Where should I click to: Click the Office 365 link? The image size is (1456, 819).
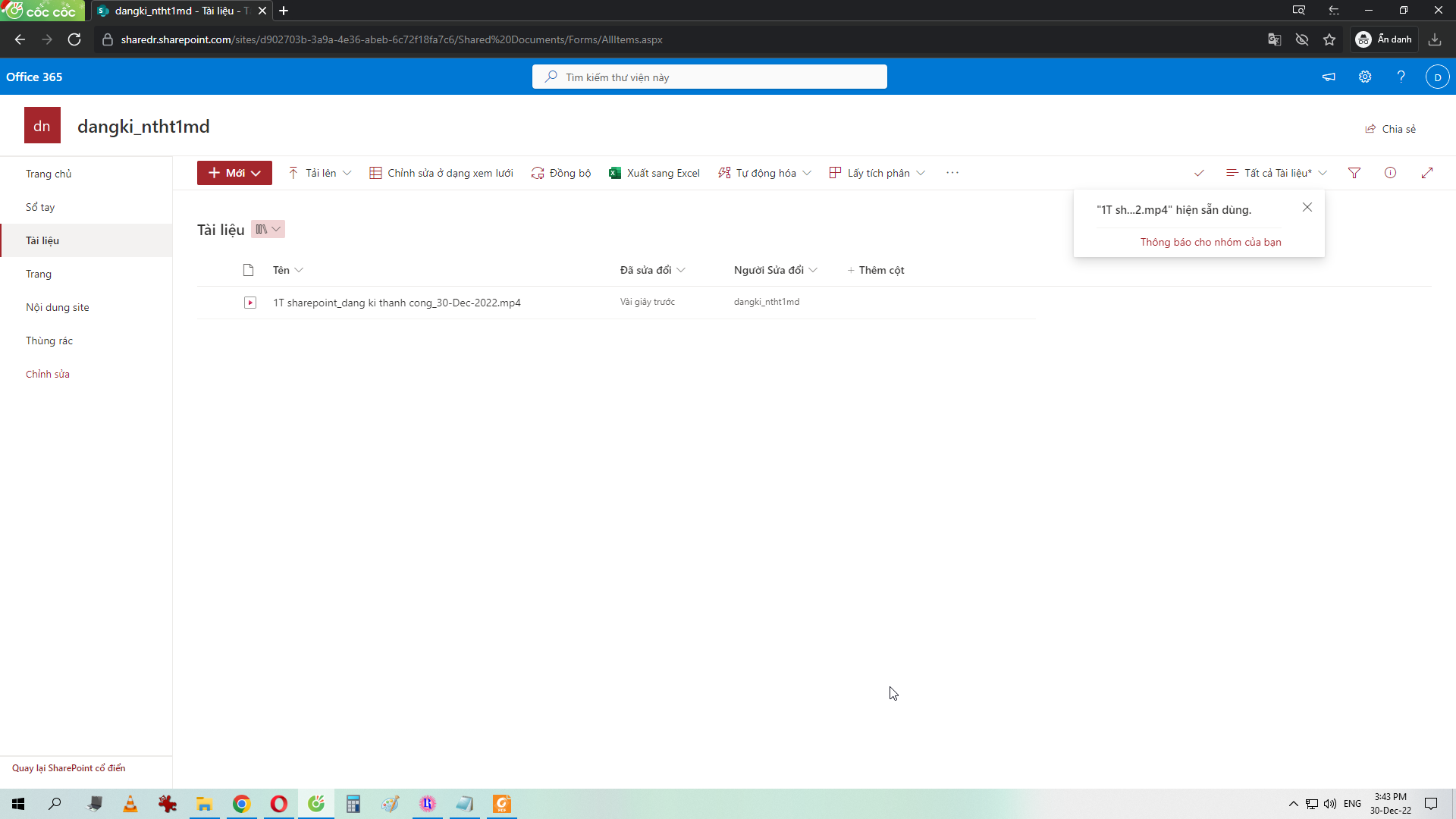point(34,77)
